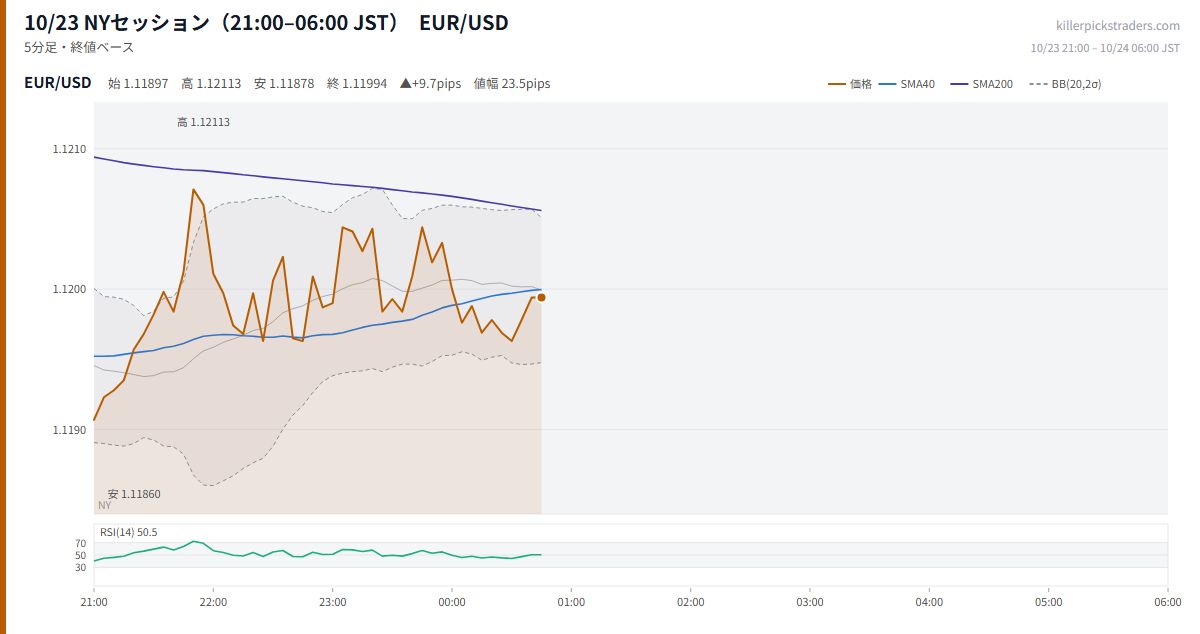Click the 21:00 time axis label
Screen dimensions: 1200x634
tap(94, 602)
